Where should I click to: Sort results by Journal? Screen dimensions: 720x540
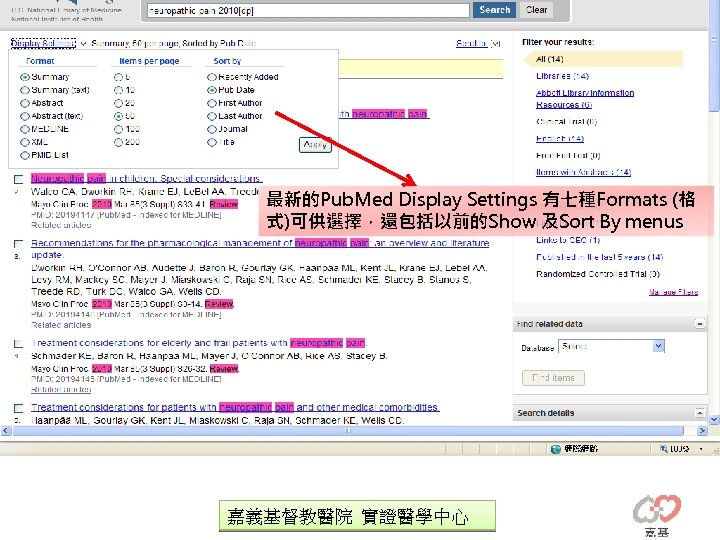(212, 129)
